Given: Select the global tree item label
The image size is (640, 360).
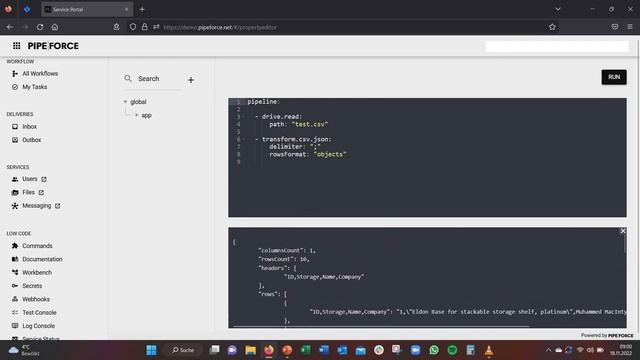Looking at the screenshot, I should pyautogui.click(x=138, y=102).
